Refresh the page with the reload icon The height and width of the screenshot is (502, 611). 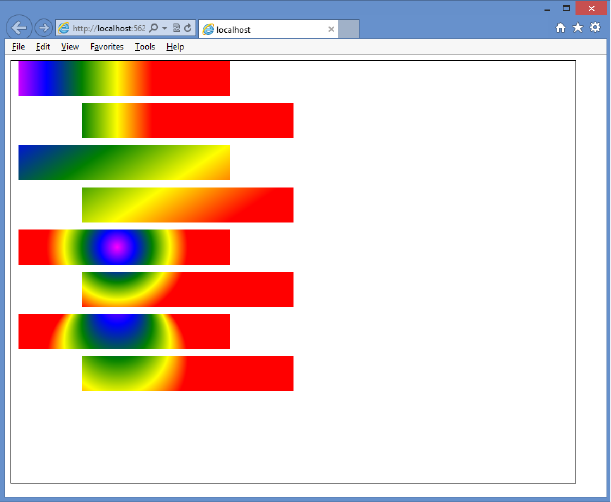tap(188, 28)
